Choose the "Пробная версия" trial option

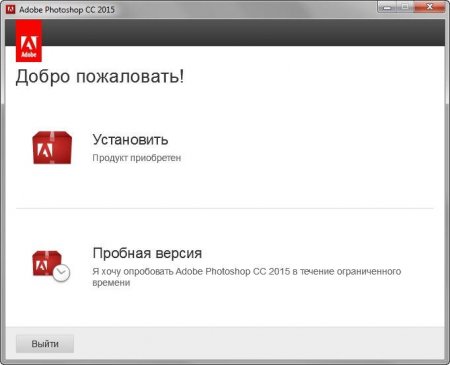click(147, 253)
